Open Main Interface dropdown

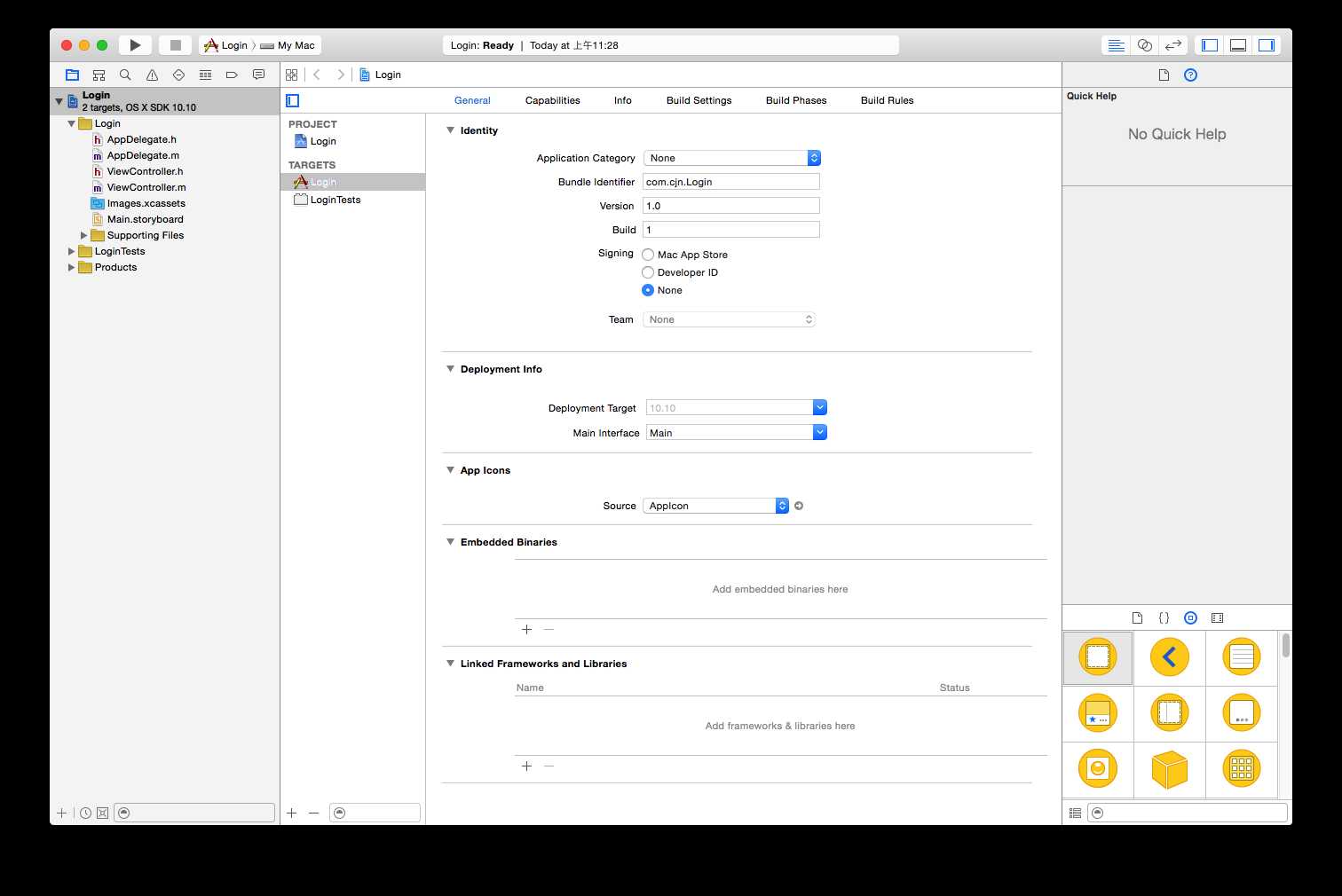click(x=820, y=432)
